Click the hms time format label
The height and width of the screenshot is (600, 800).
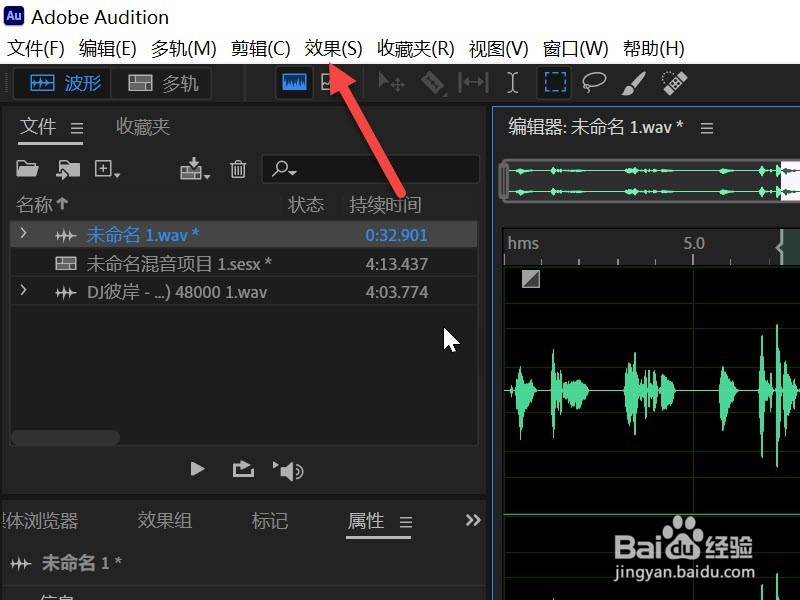point(523,243)
